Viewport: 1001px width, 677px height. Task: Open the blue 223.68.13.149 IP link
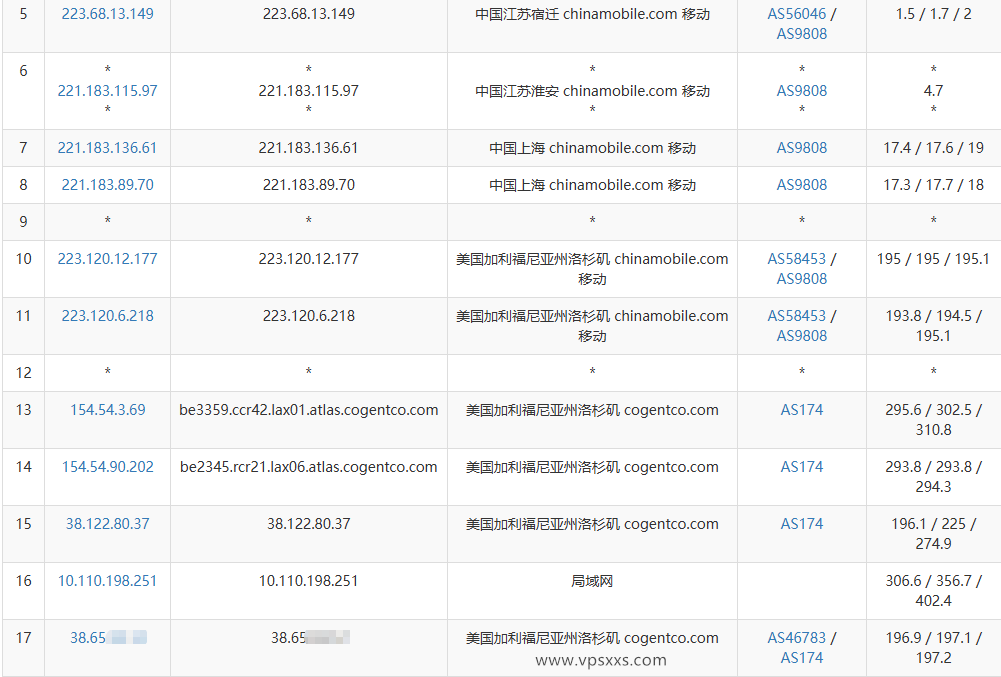pos(107,14)
